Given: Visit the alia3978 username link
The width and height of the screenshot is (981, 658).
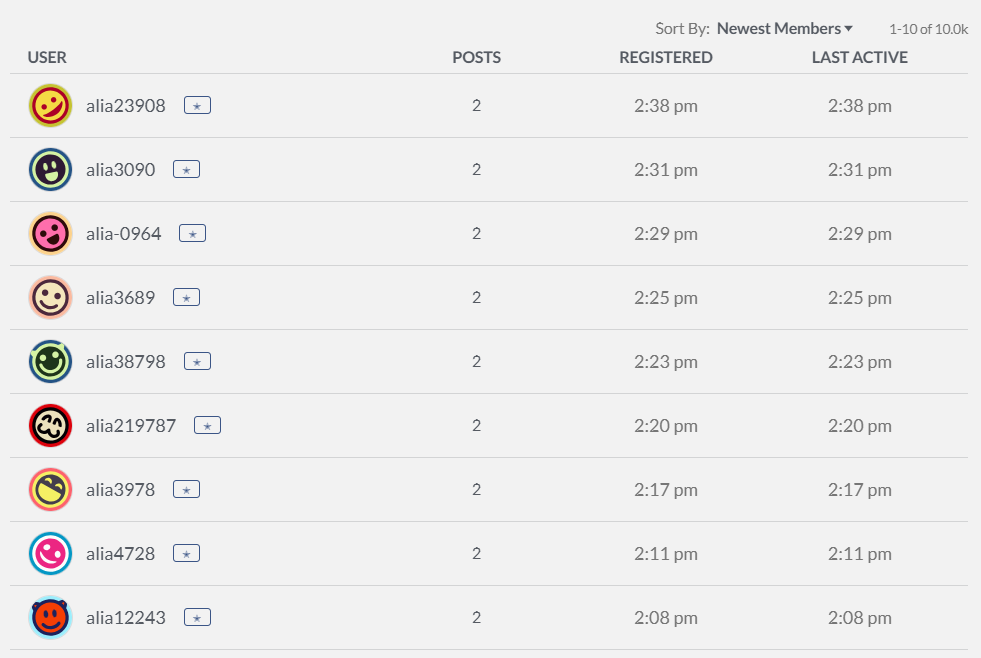Looking at the screenshot, I should coord(120,490).
